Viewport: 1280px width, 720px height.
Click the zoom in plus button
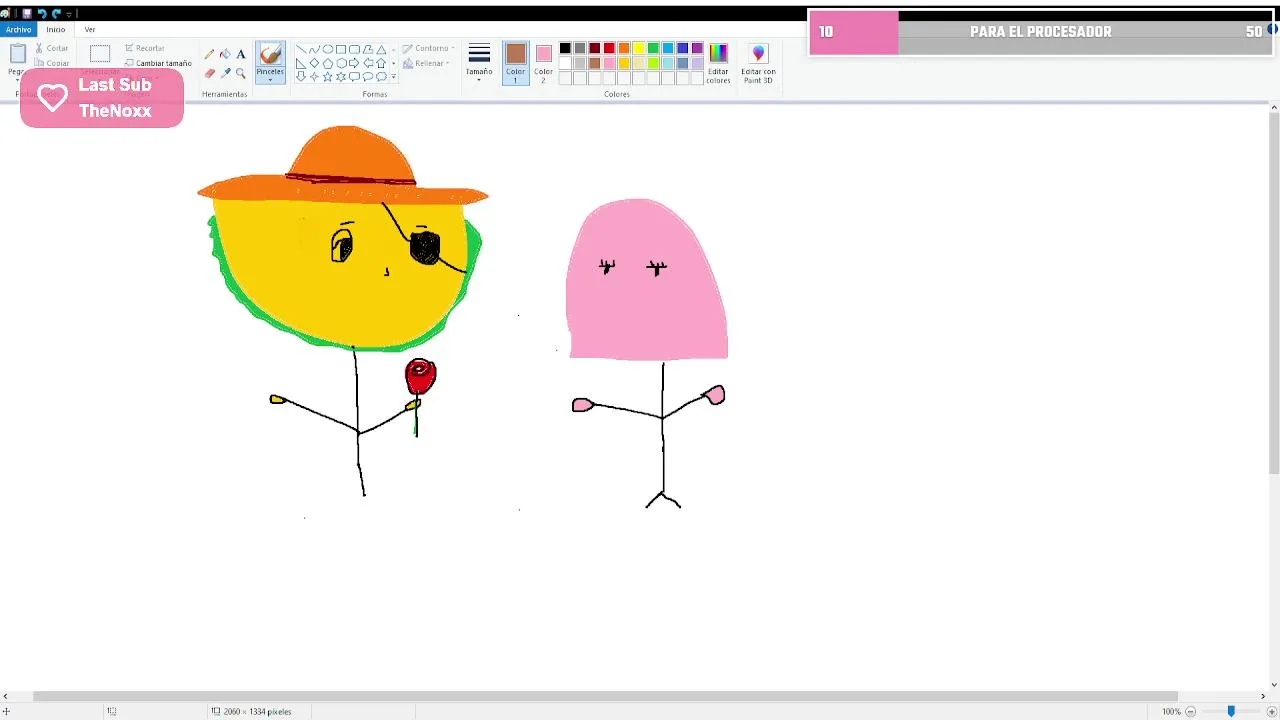tap(1272, 711)
